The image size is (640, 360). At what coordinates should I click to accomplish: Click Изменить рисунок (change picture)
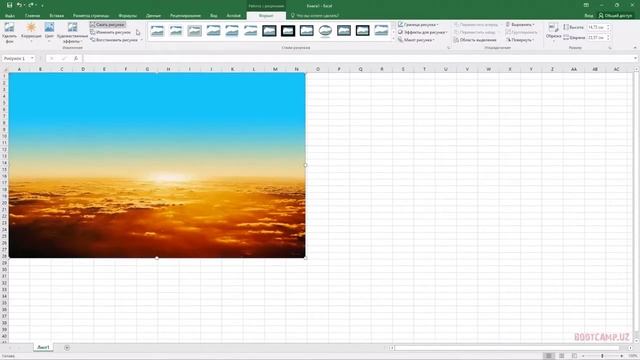pyautogui.click(x=111, y=32)
